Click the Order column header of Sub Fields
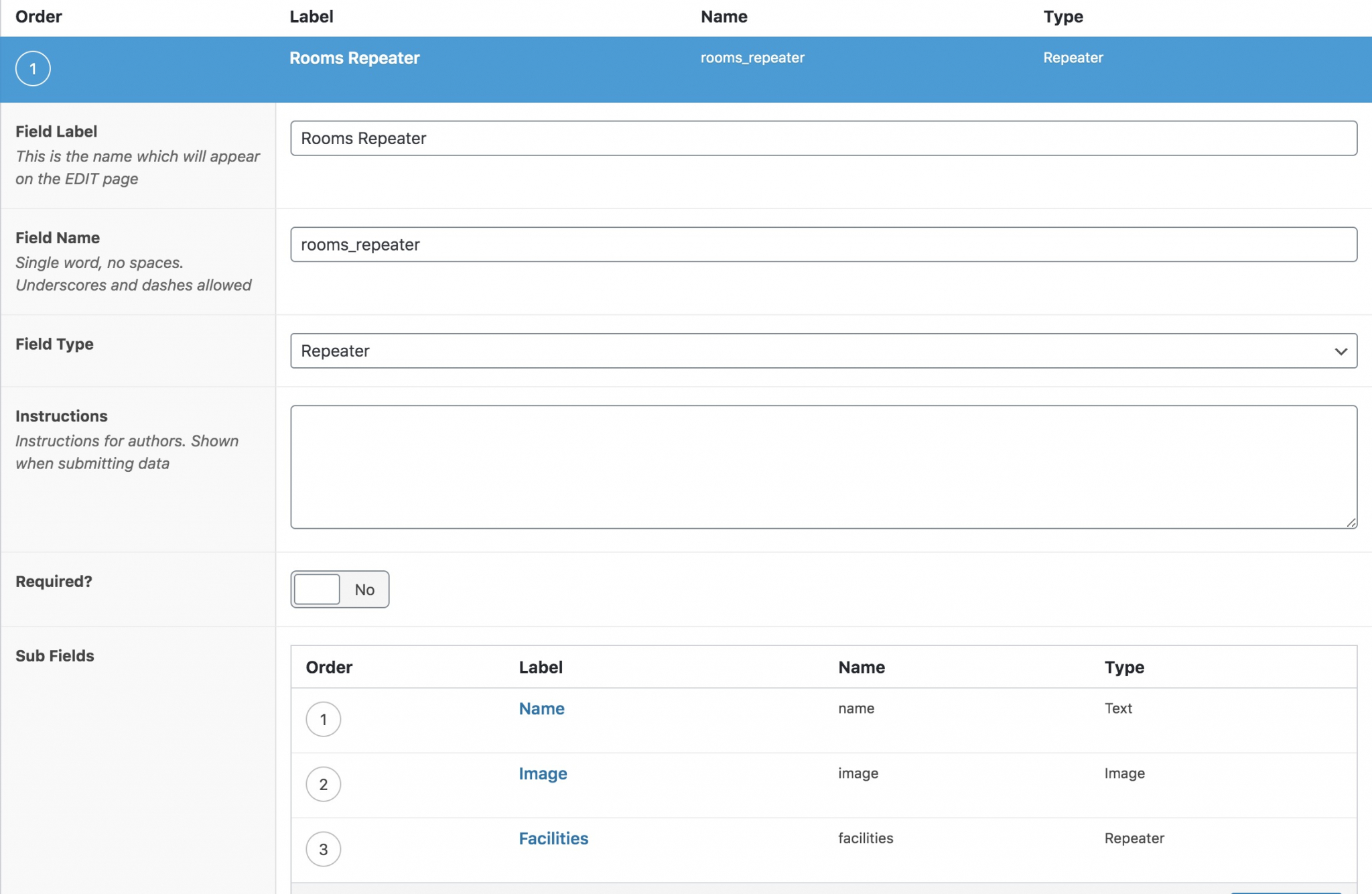 click(x=328, y=667)
